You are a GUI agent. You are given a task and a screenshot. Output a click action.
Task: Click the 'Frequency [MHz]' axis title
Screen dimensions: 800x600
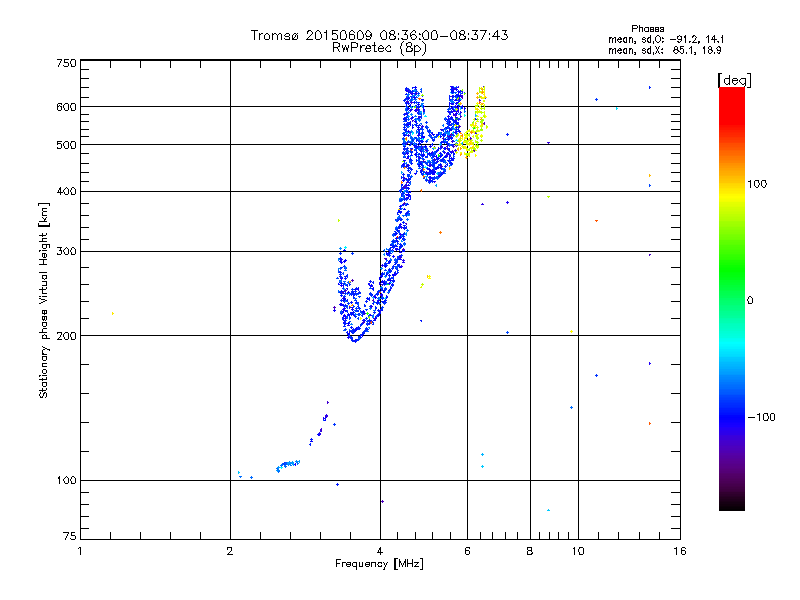coord(379,564)
